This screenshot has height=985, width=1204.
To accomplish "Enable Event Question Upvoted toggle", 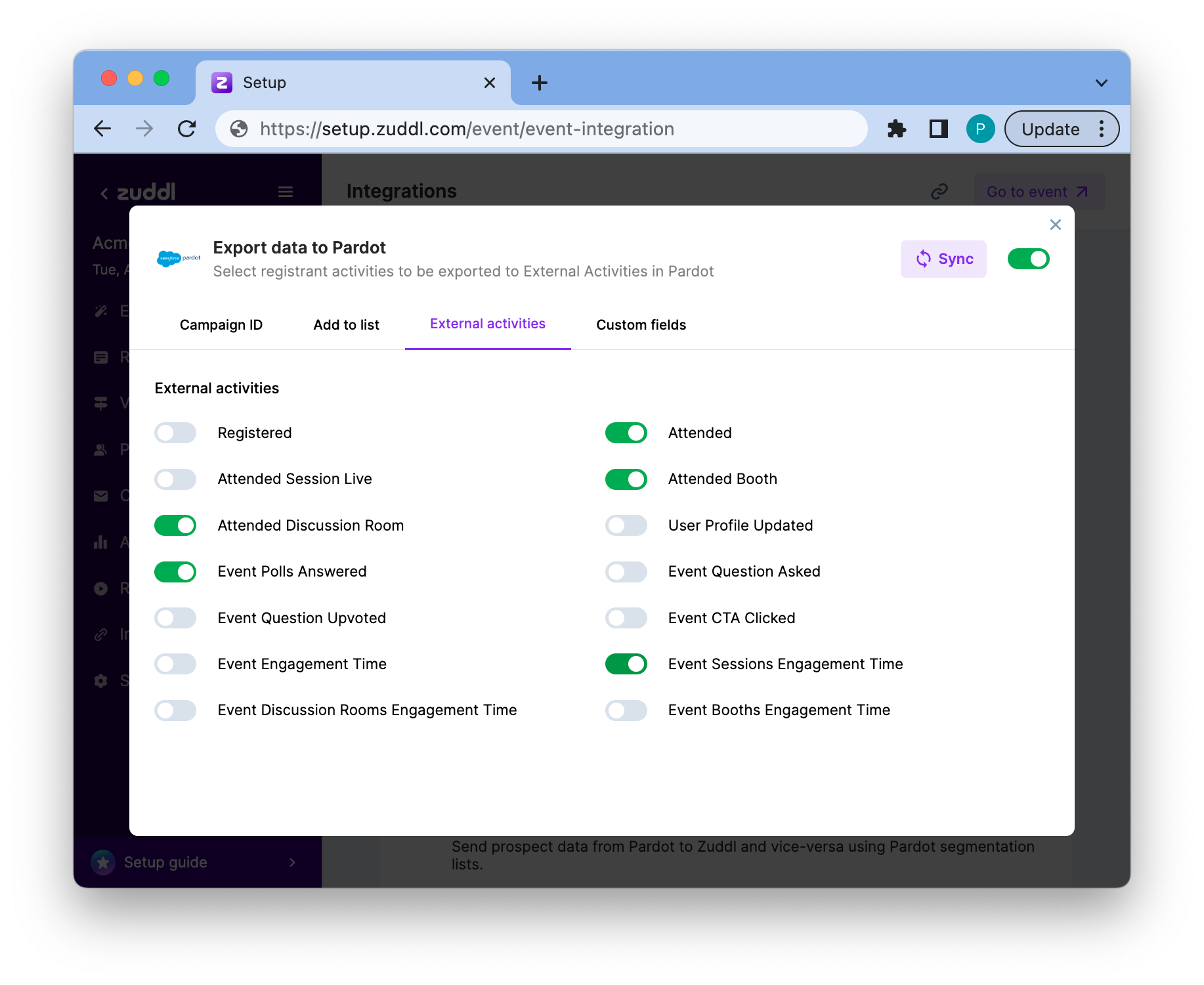I will pyautogui.click(x=175, y=618).
